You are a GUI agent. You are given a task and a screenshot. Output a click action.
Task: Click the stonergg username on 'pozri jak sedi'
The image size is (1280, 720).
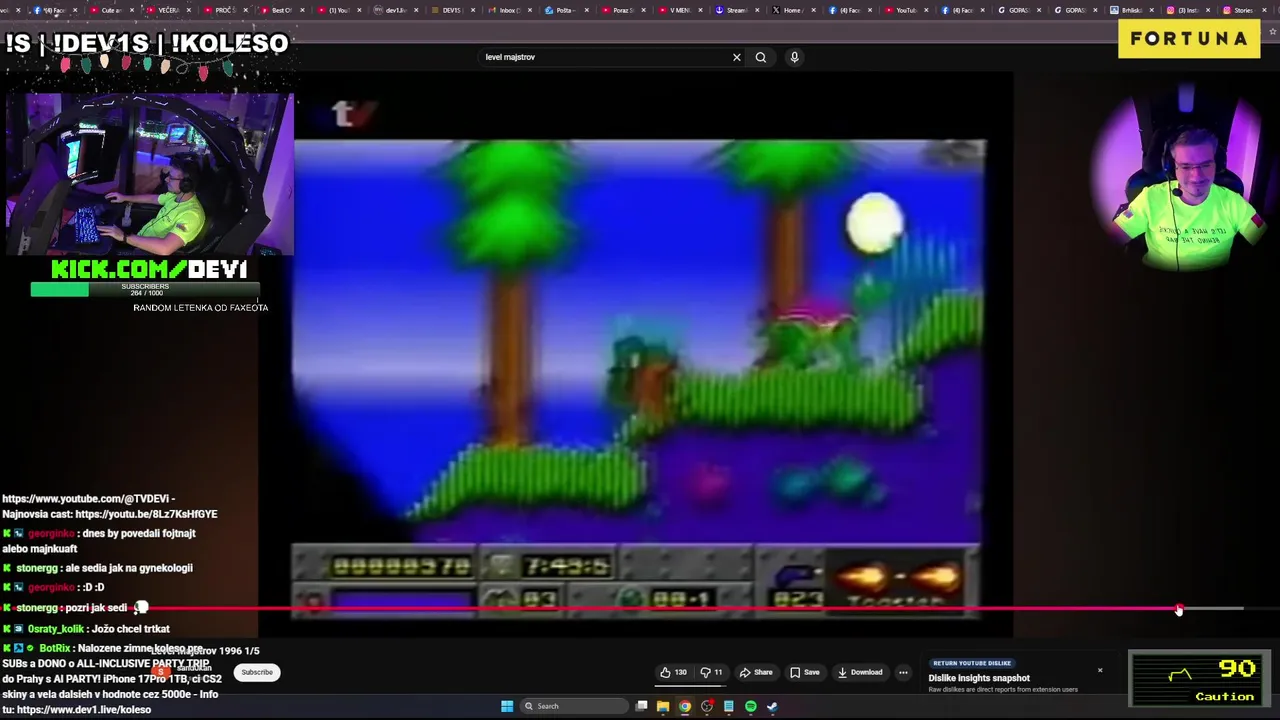click(x=37, y=608)
